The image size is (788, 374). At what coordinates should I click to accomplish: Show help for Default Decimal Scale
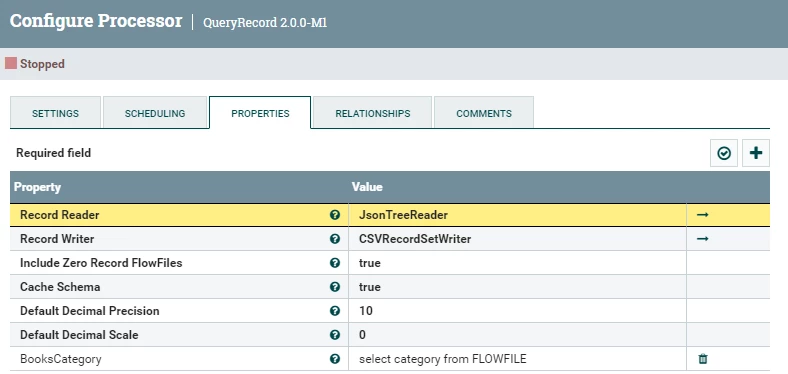click(335, 335)
